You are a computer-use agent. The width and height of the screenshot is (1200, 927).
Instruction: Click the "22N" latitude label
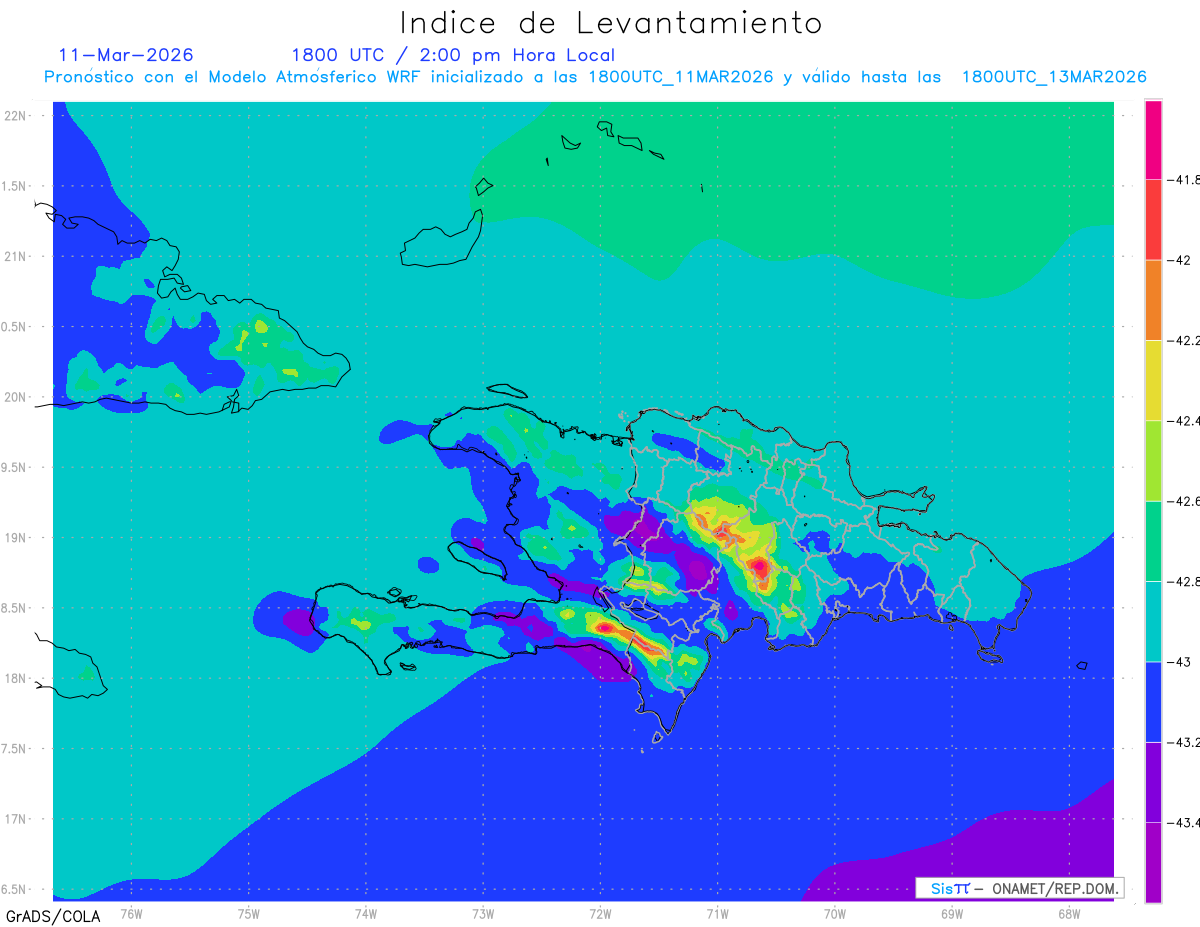[x=15, y=115]
